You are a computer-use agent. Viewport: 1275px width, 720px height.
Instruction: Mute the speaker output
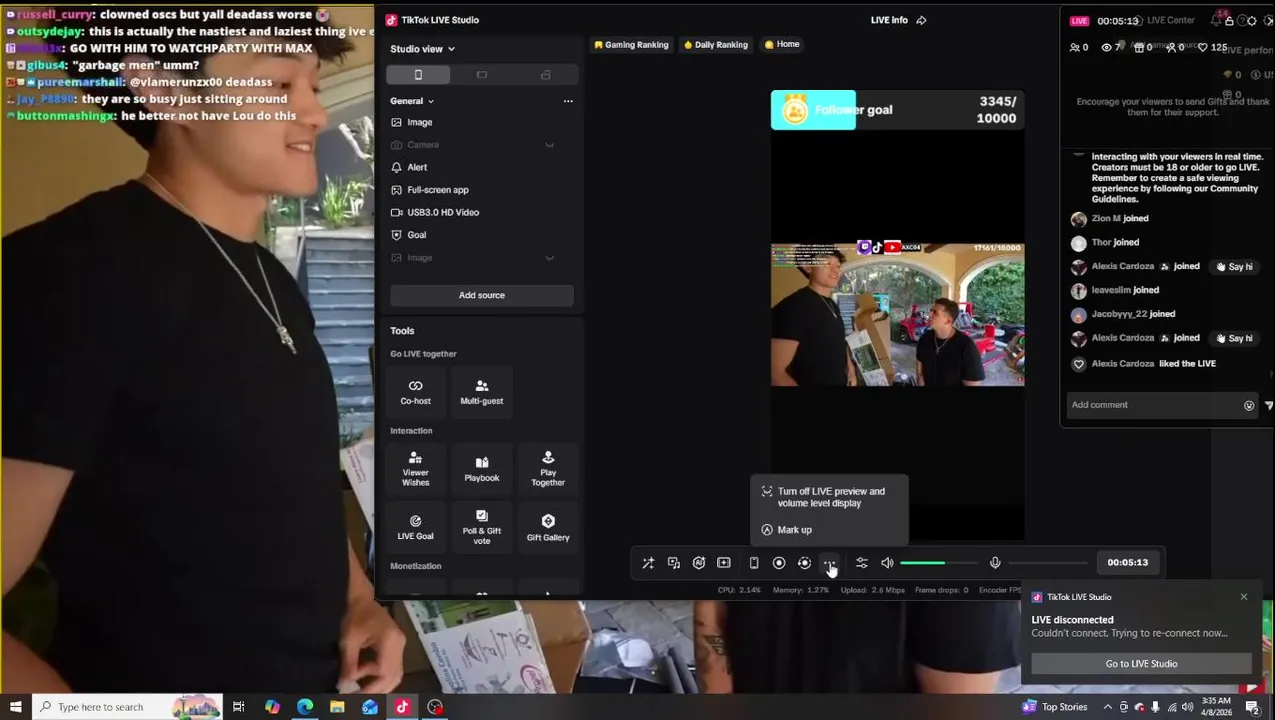887,563
